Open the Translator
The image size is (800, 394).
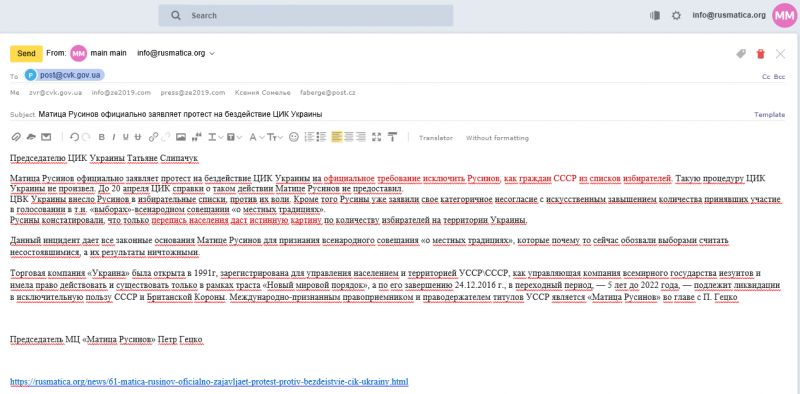tap(436, 138)
